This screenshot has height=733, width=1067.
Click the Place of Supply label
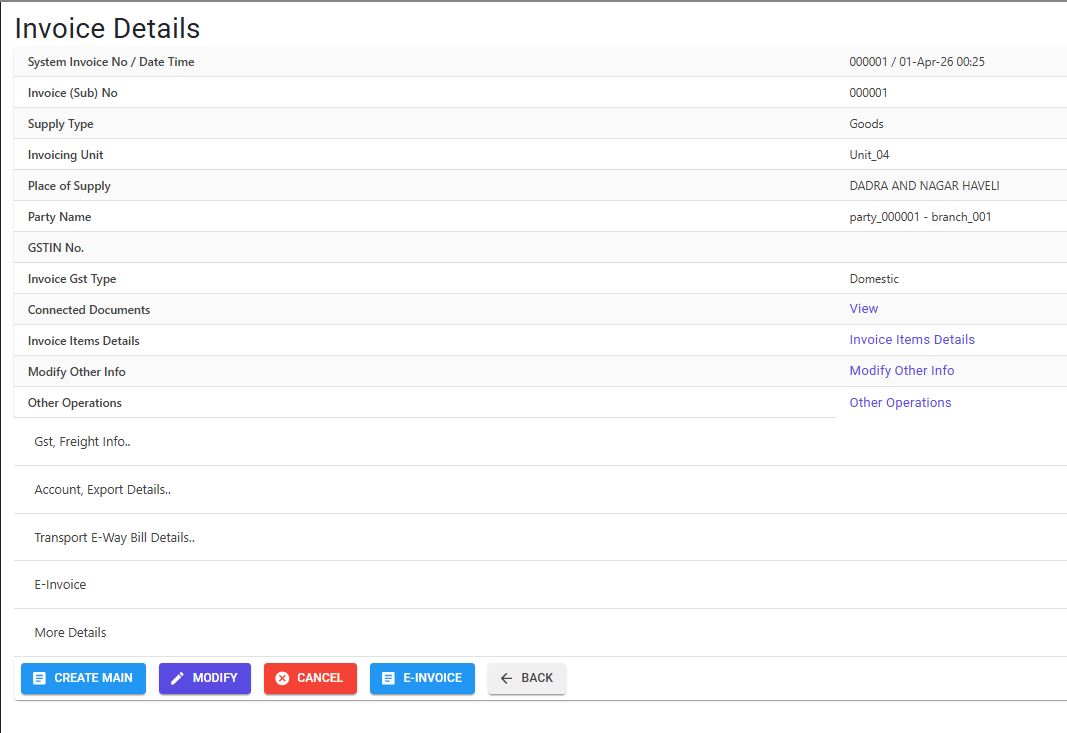[69, 186]
